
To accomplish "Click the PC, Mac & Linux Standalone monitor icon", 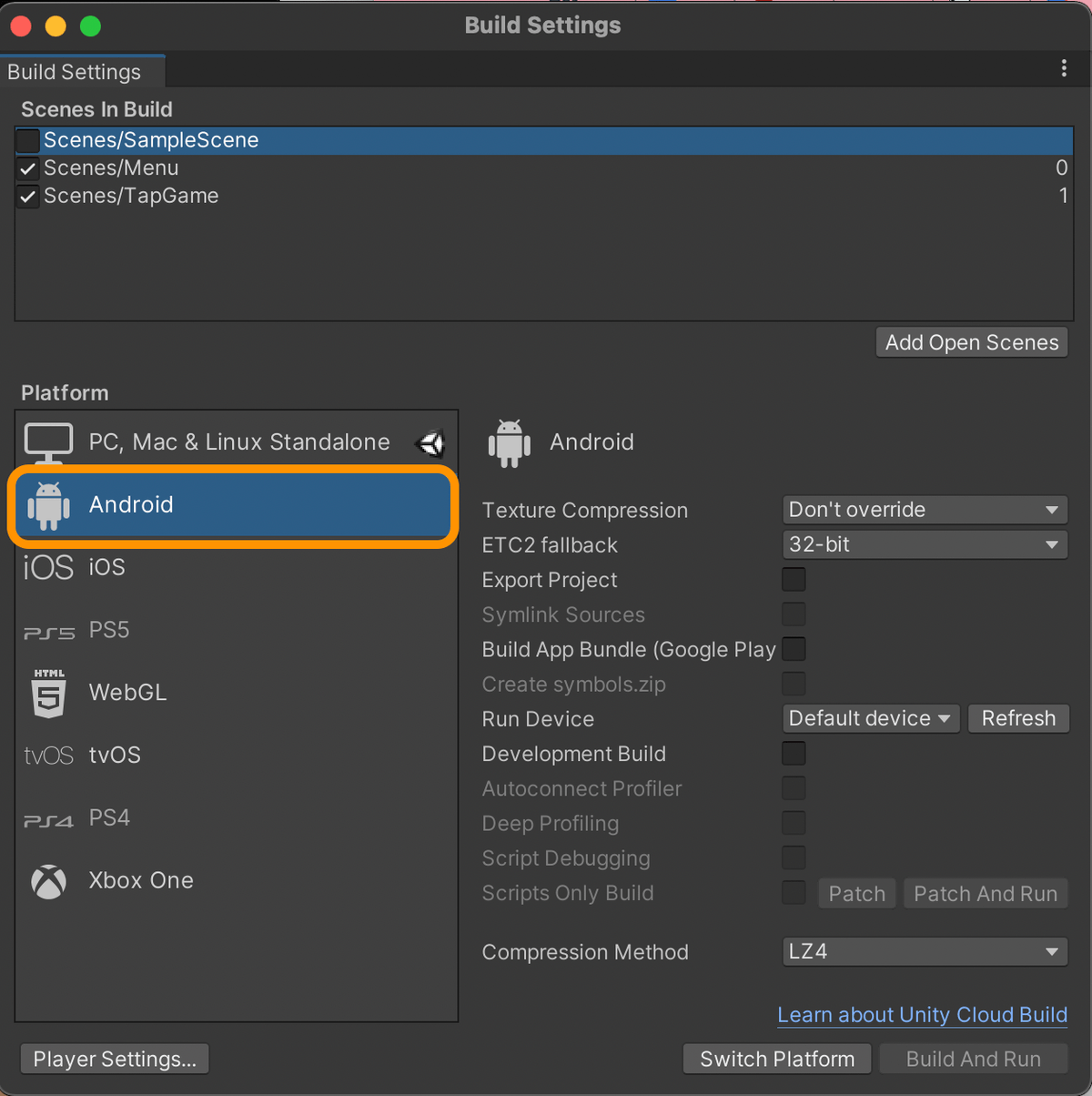I will pos(49,442).
